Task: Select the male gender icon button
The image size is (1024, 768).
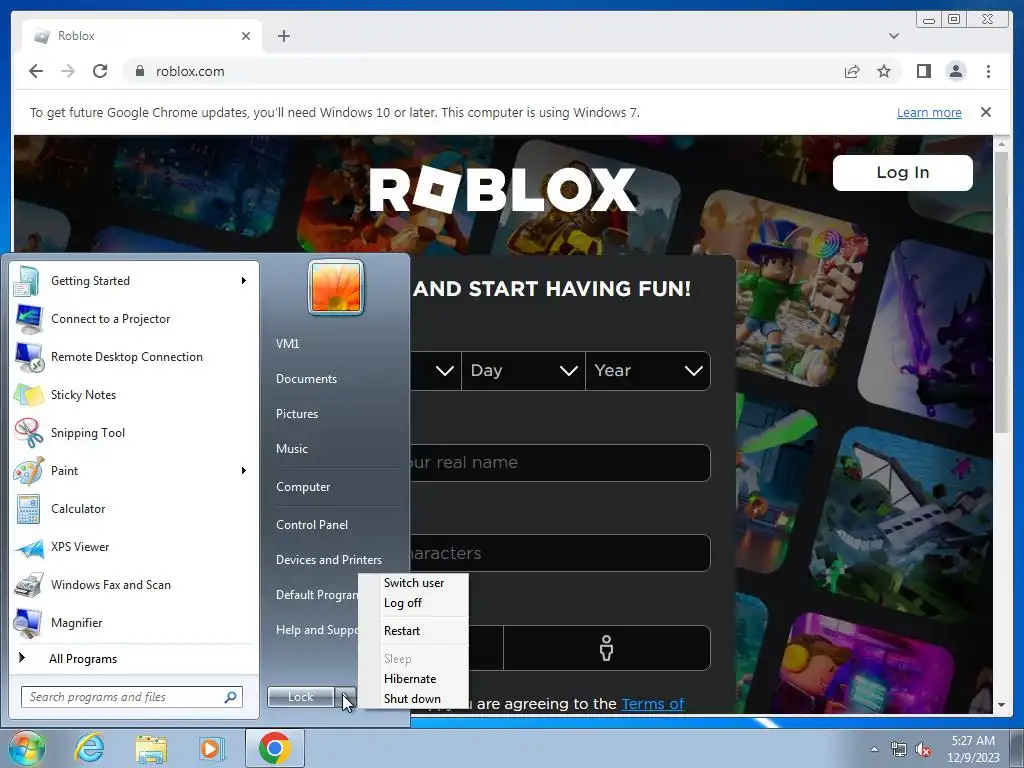Action: click(x=607, y=648)
